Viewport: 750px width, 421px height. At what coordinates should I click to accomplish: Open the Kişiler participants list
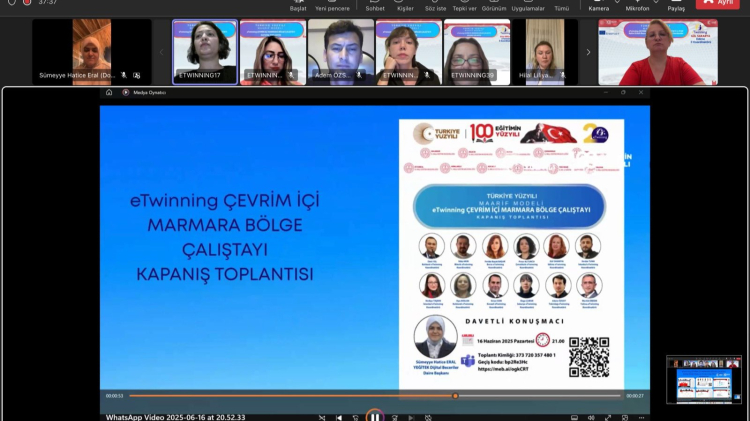tap(405, 6)
